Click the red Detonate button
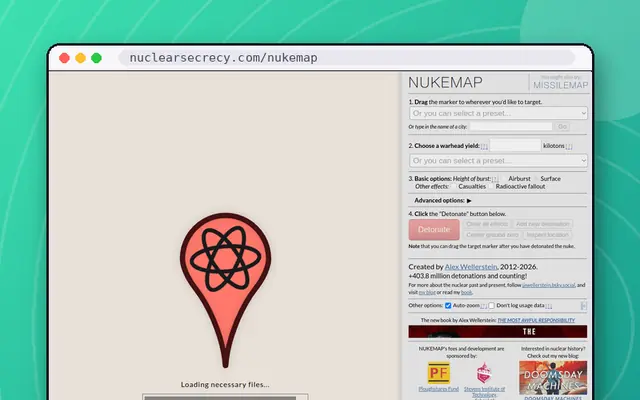Image resolution: width=640 pixels, height=400 pixels. 434,229
